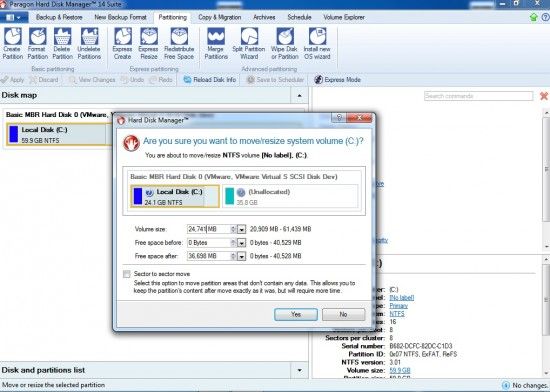Image resolution: width=550 pixels, height=392 pixels.
Task: Click the green home icon
Action: point(534,17)
